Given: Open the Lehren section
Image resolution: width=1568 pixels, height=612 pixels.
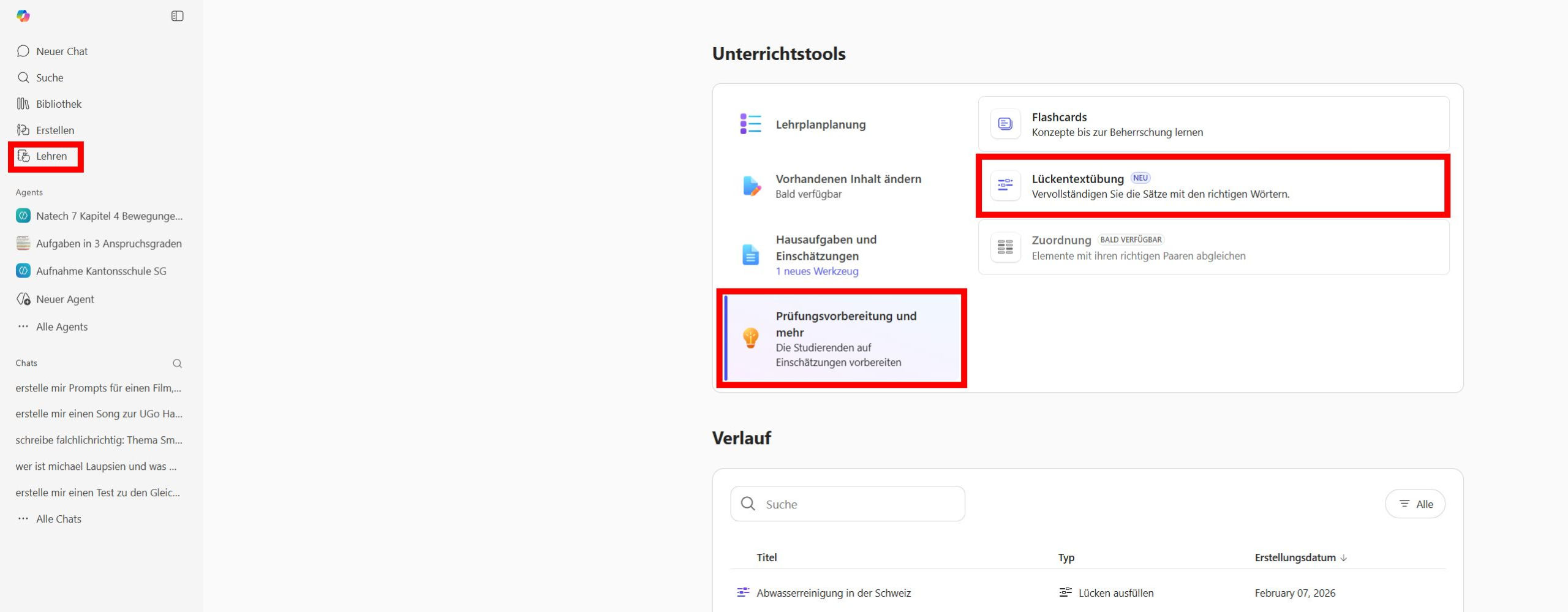Looking at the screenshot, I should point(51,156).
